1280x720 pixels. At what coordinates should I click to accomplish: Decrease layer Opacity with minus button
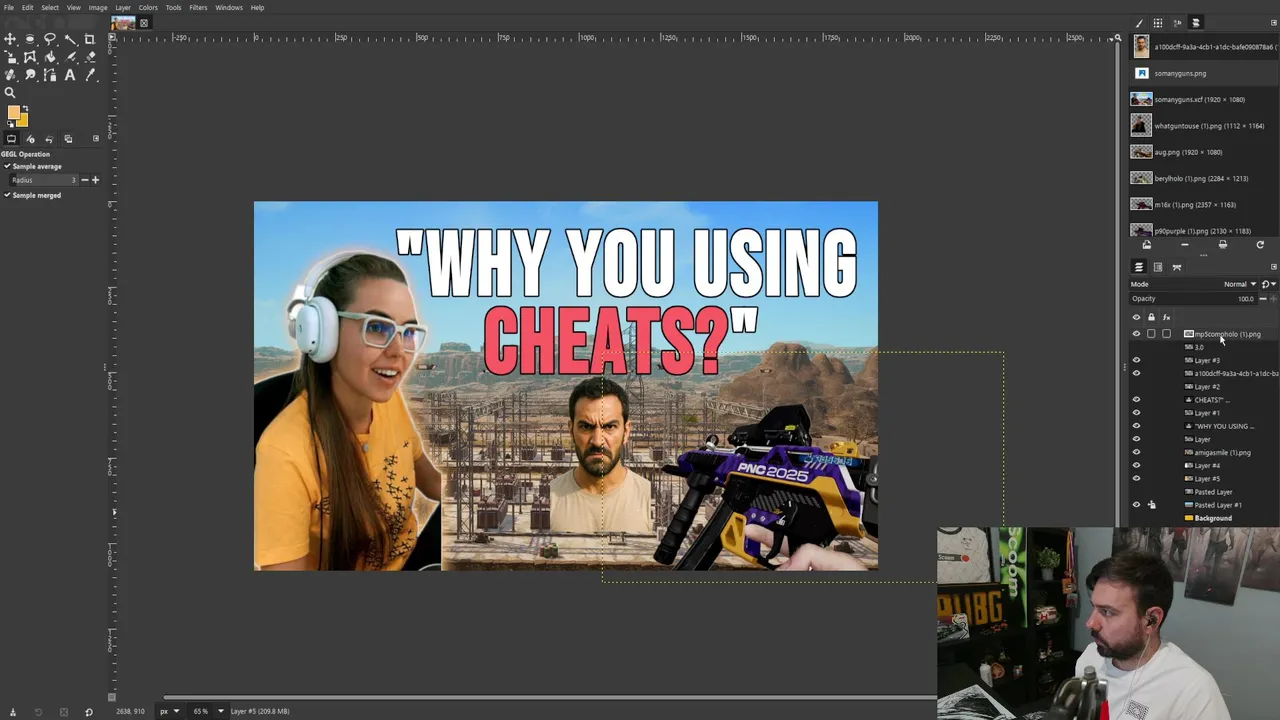[1263, 299]
